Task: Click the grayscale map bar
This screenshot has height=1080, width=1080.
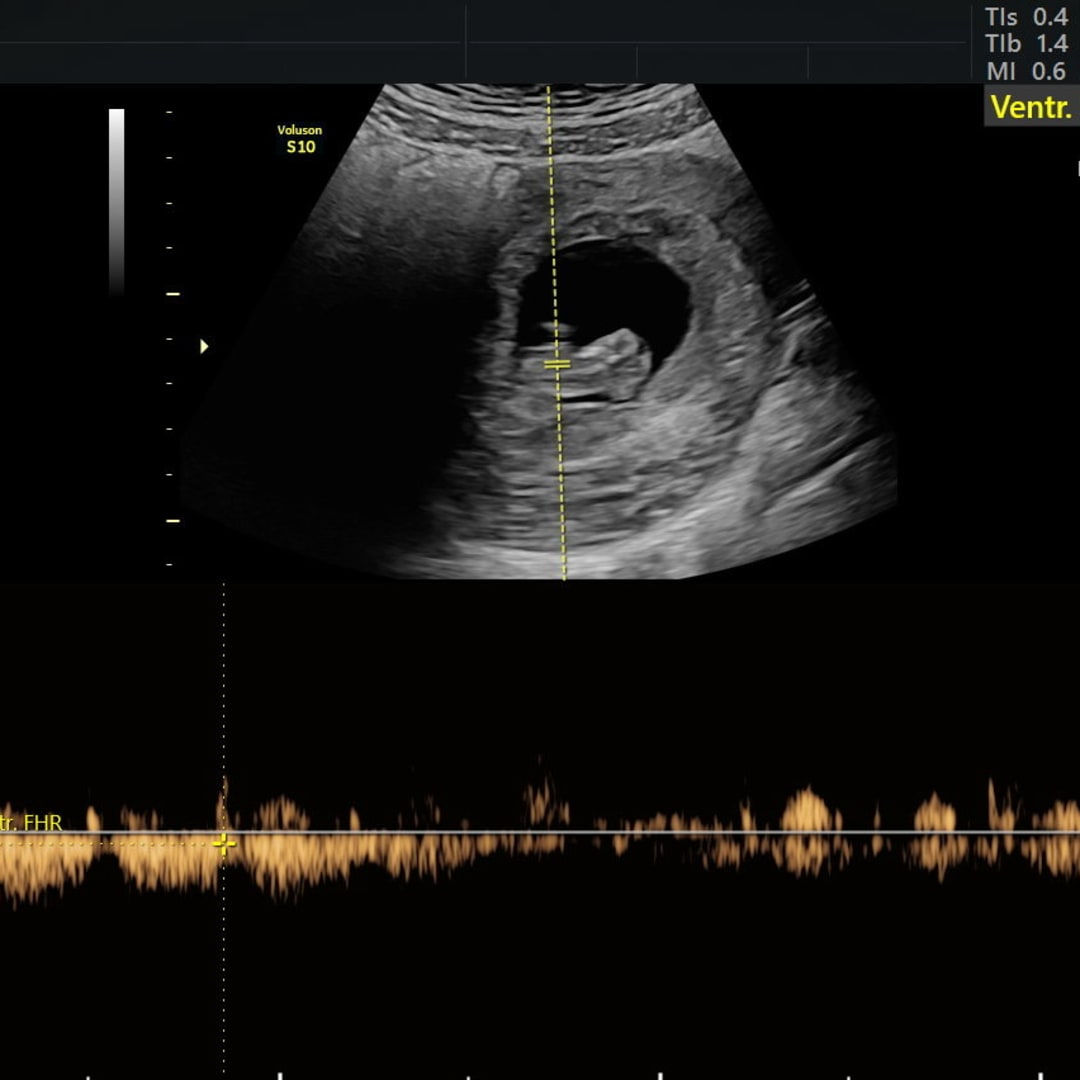Action: (117, 200)
